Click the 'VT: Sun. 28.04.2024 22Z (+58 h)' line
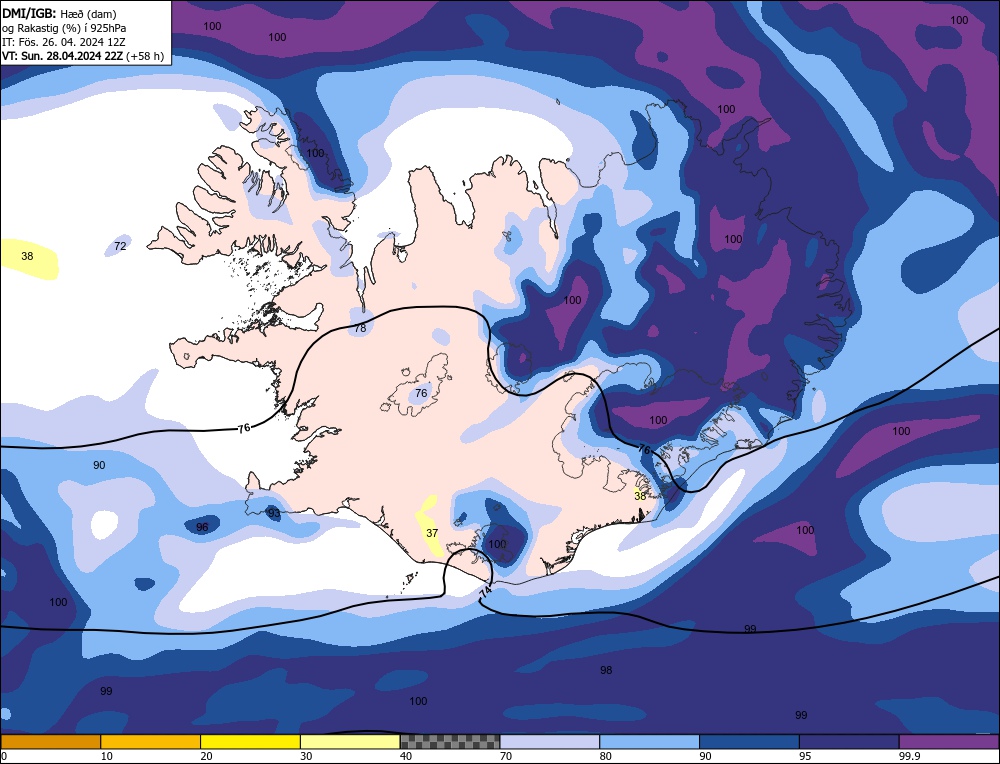The width and height of the screenshot is (1000, 764). click(83, 56)
